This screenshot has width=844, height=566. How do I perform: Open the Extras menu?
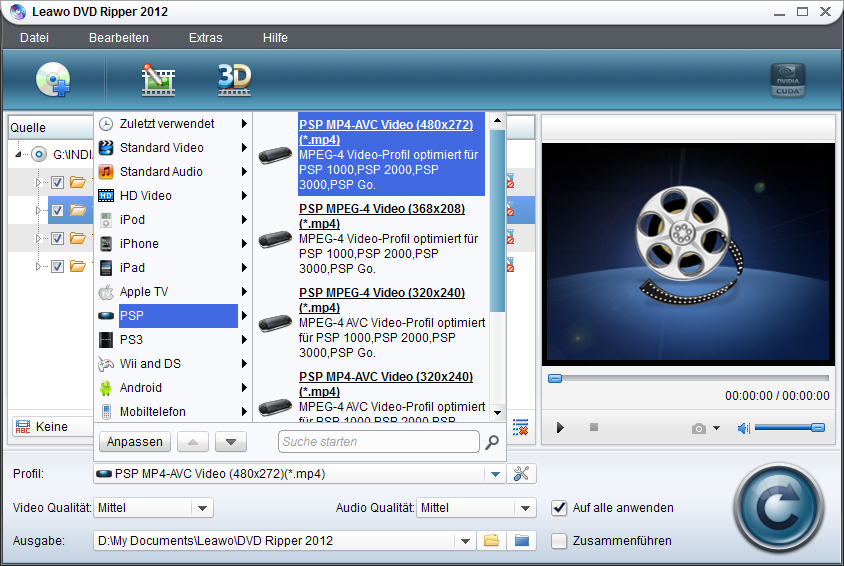coord(206,38)
